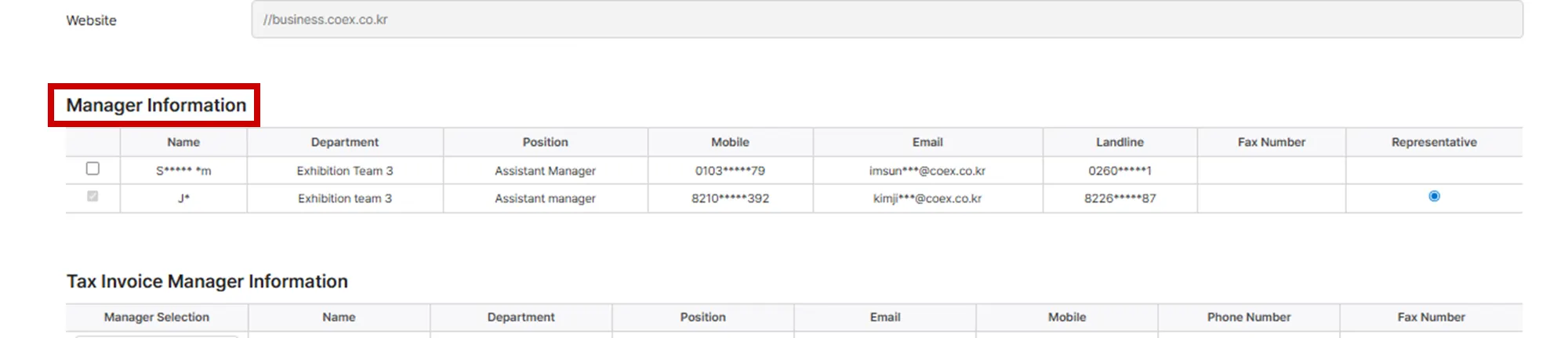Click the name cell S***** *m

coord(183,170)
